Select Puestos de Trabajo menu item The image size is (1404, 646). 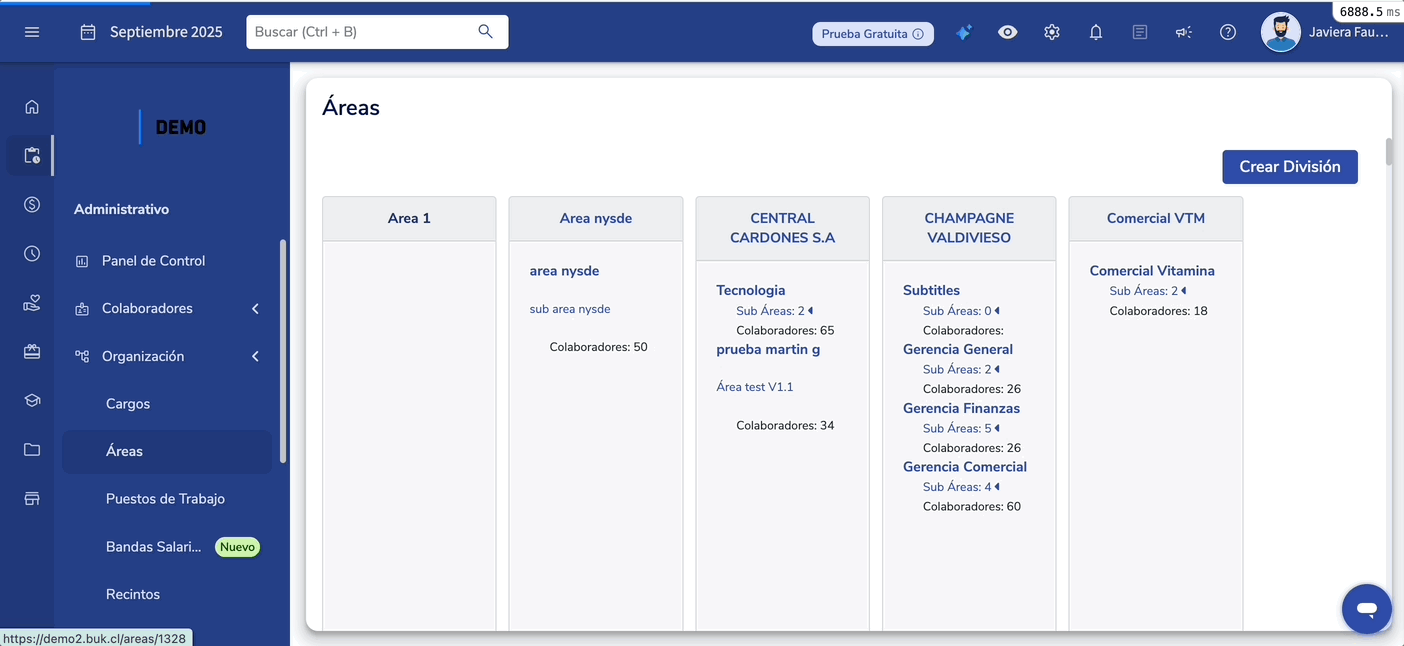point(165,499)
